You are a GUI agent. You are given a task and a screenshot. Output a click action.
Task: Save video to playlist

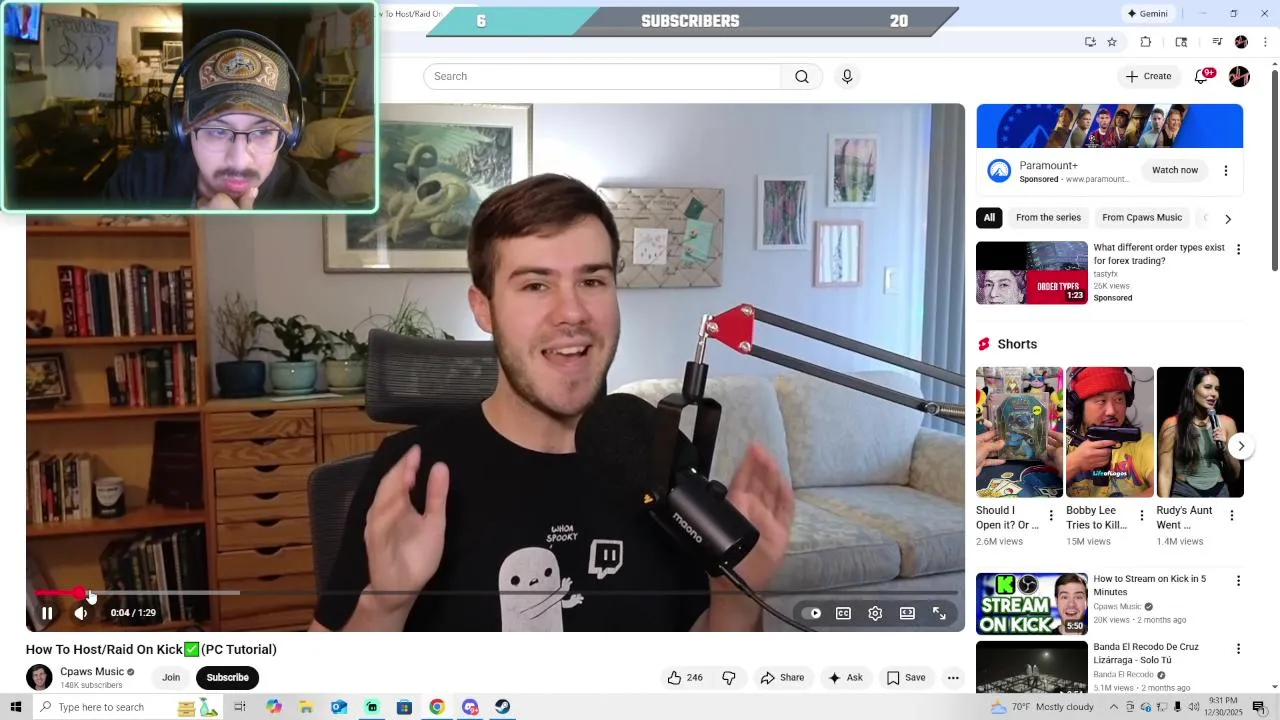tap(906, 677)
